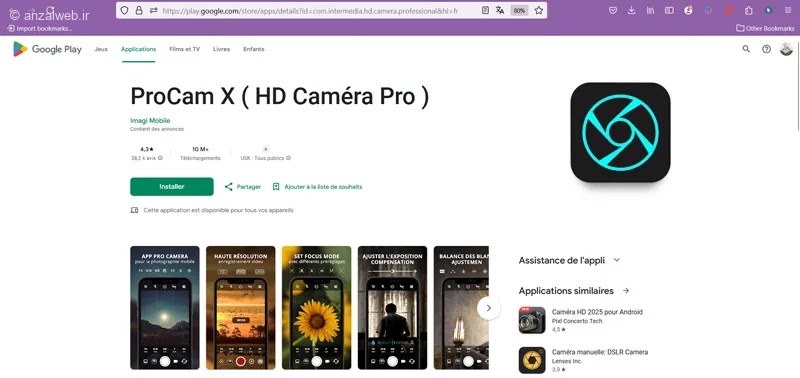Viewport: 800px width, 378px height.
Task: Open the Set Focus Mode sunflower screenshot
Action: point(316,308)
